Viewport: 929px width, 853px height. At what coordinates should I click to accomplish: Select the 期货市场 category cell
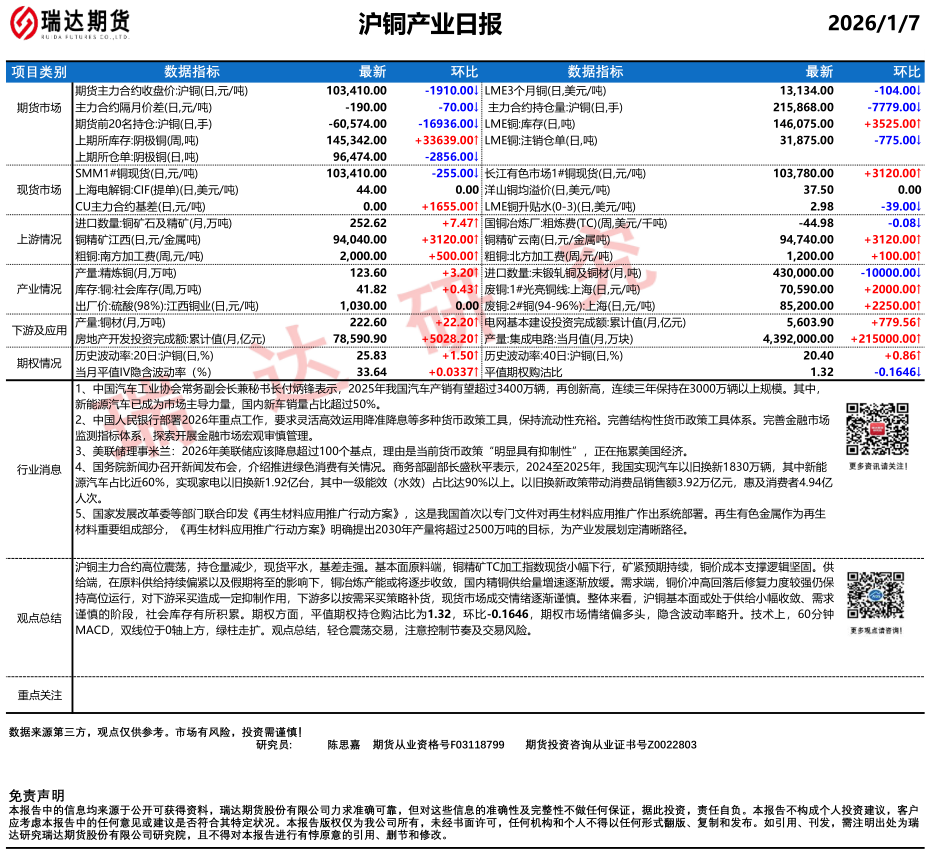[x=39, y=107]
